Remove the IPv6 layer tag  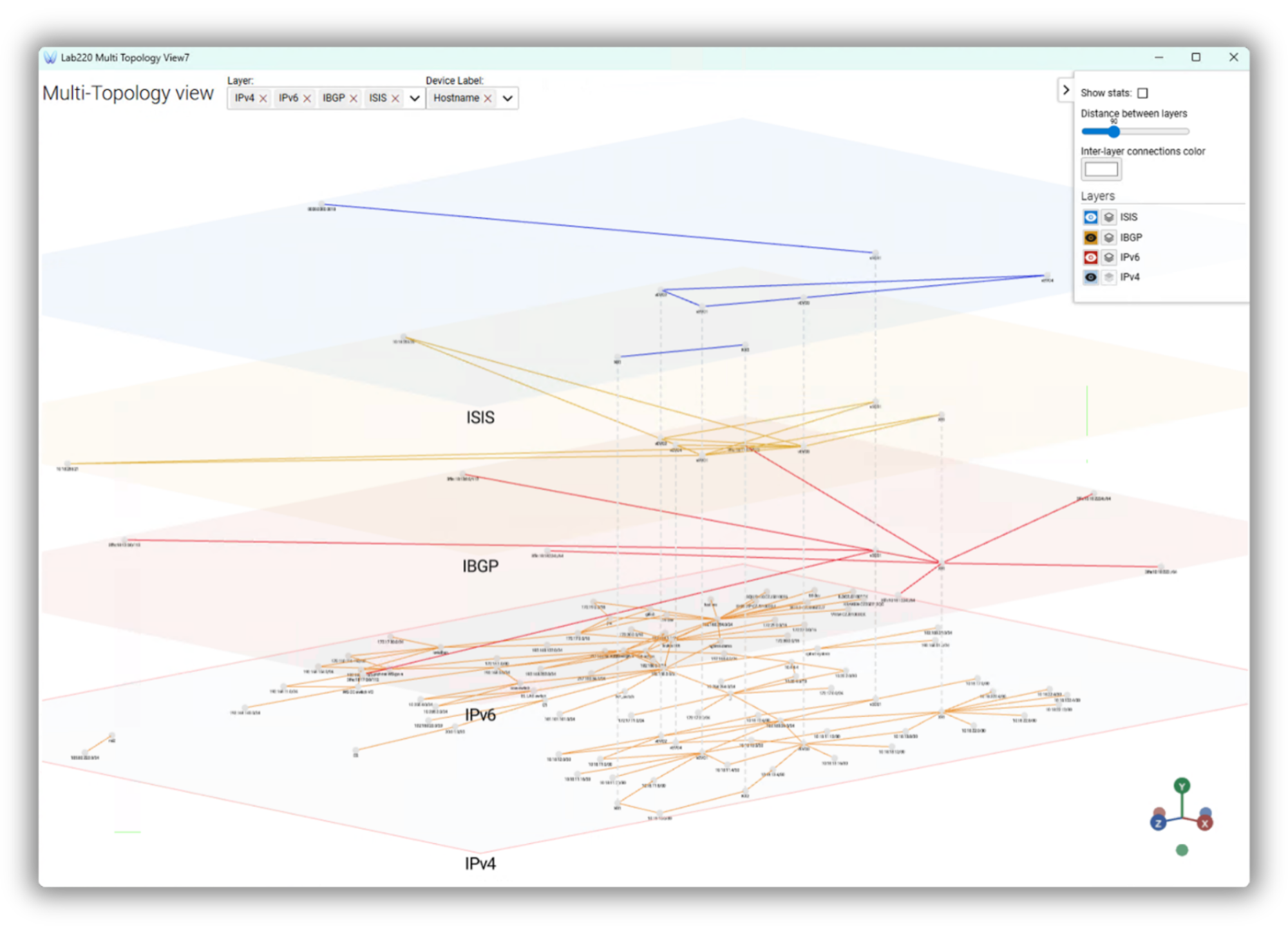(307, 99)
